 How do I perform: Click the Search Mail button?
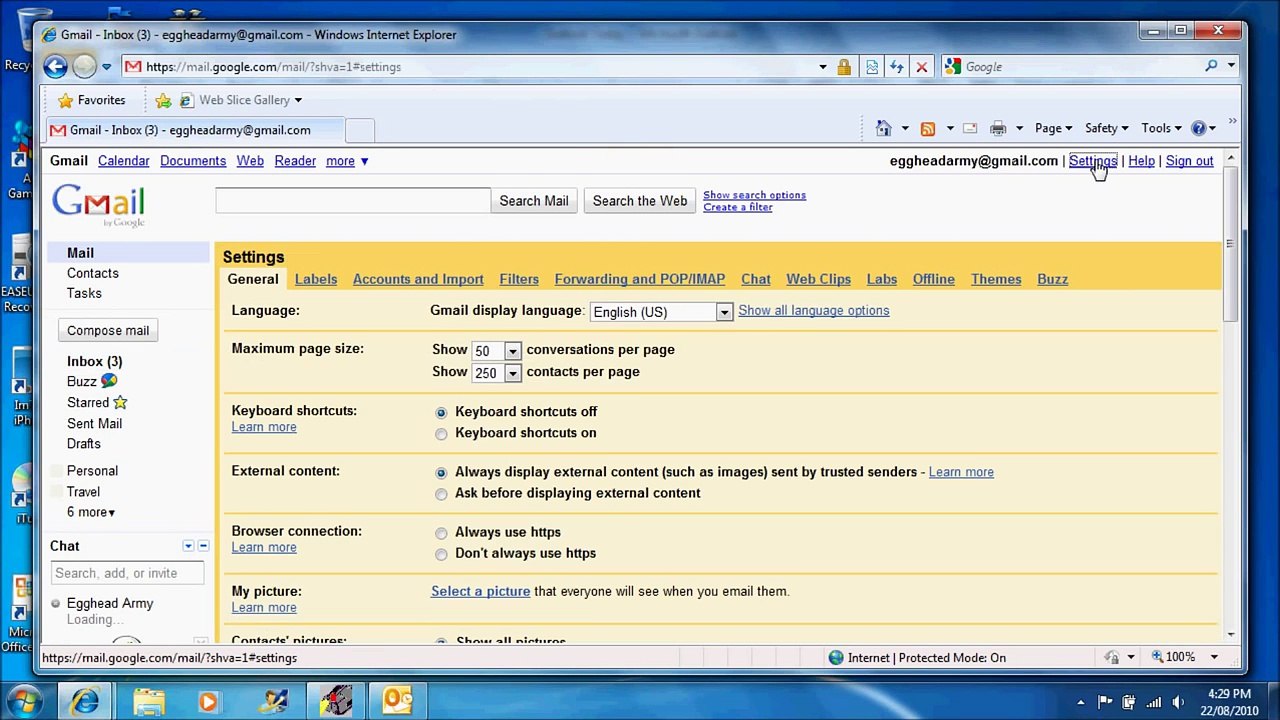pos(534,201)
